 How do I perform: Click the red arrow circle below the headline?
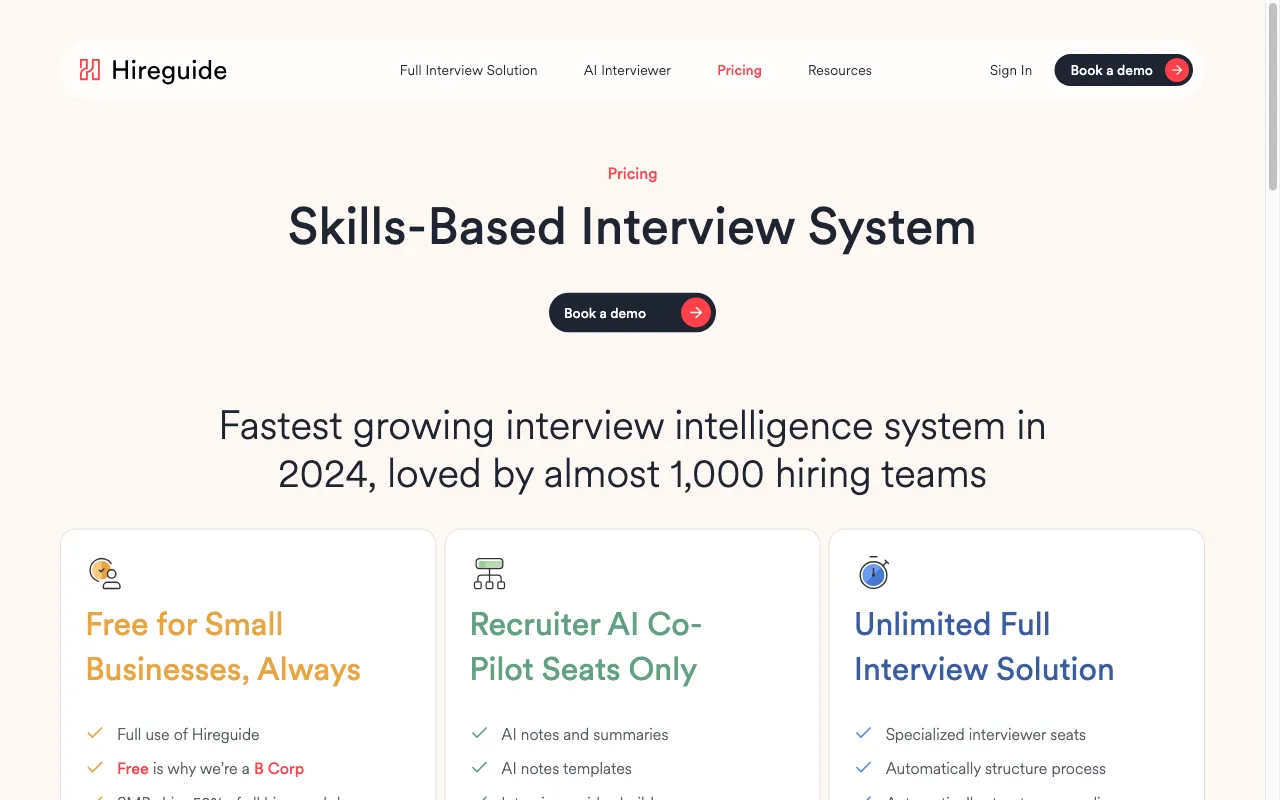pyautogui.click(x=696, y=313)
